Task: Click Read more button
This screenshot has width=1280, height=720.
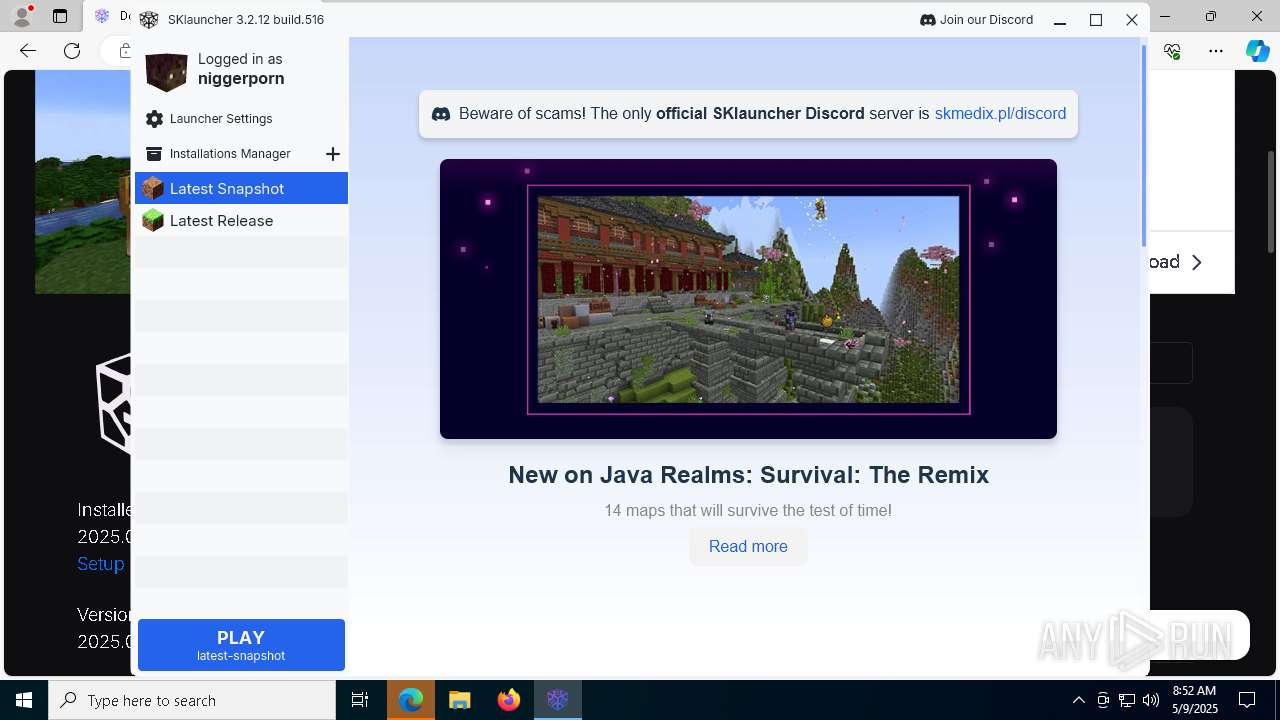Action: pyautogui.click(x=748, y=547)
